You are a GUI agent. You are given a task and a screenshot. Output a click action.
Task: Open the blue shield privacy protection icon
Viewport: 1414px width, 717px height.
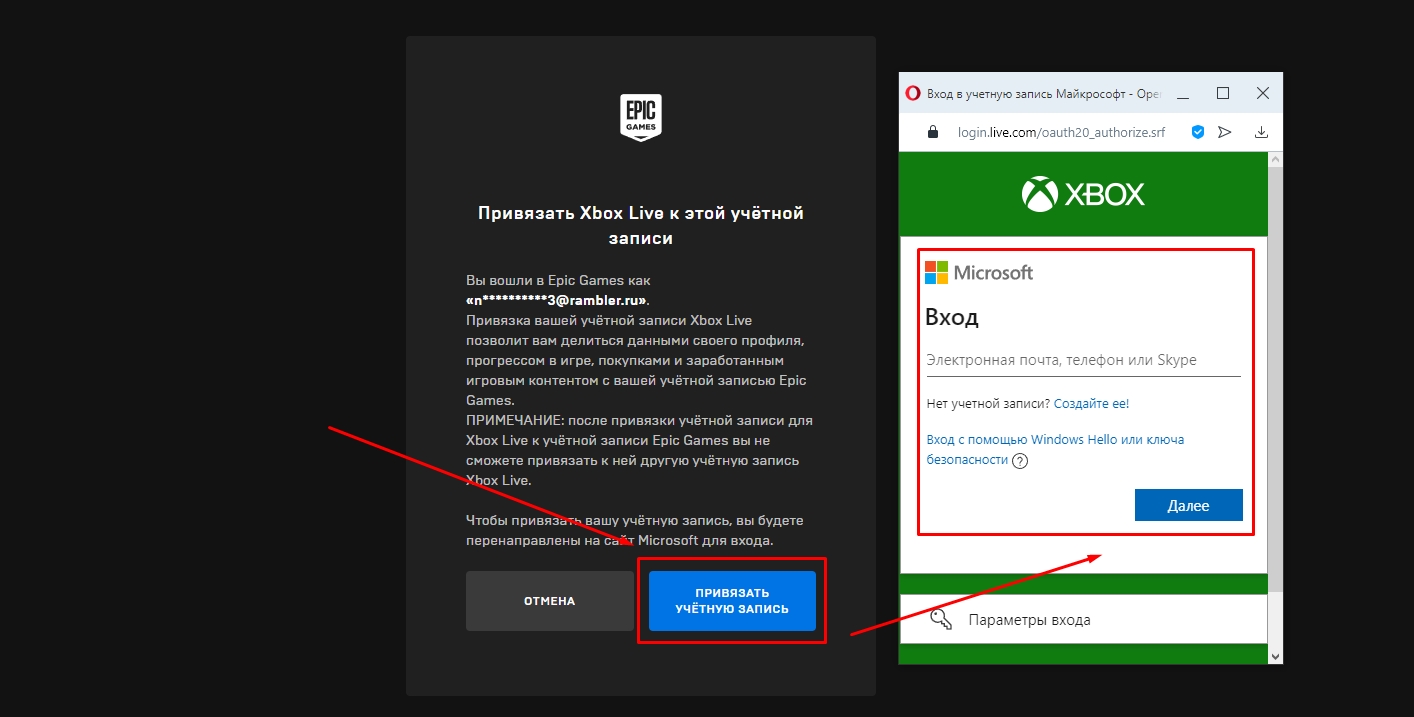[x=1197, y=132]
